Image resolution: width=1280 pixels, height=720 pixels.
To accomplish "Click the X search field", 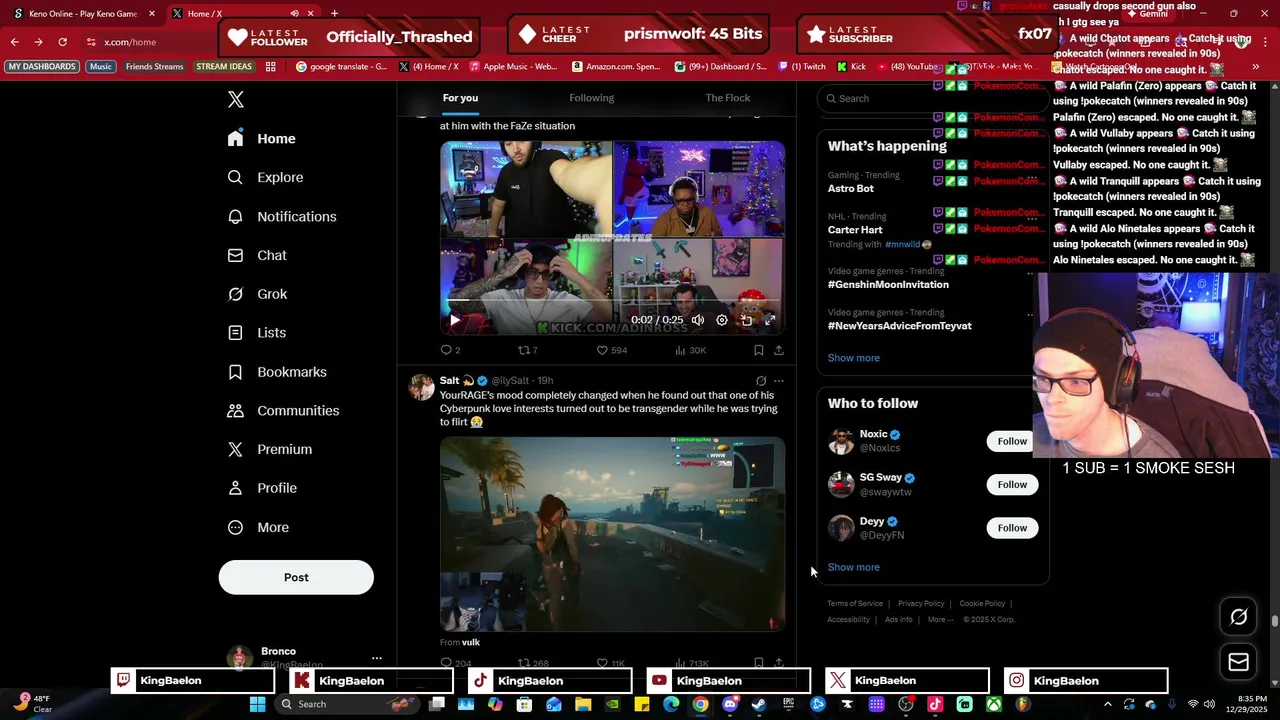I will [x=933, y=98].
